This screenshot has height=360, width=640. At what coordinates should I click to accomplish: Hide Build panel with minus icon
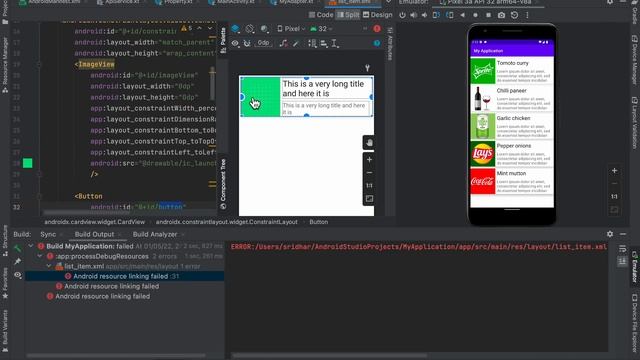[x=623, y=234]
